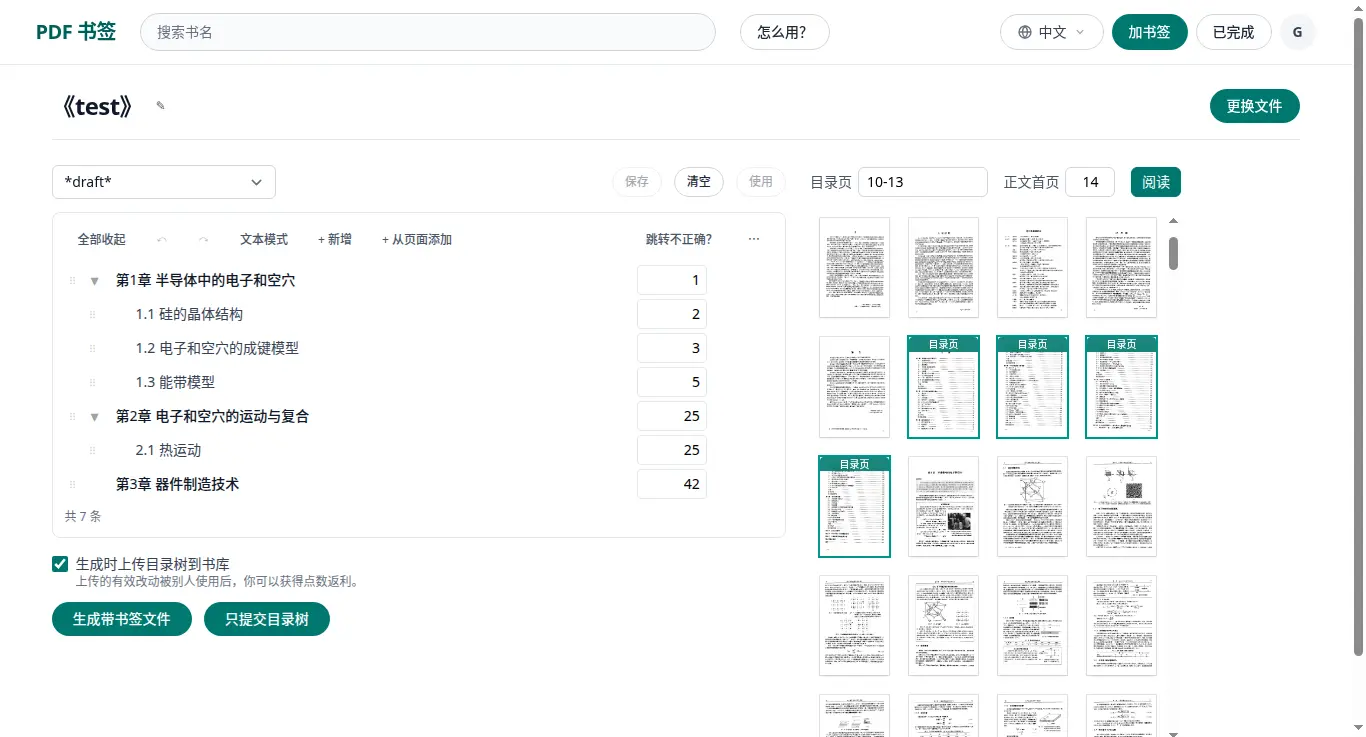Toggle 生成时上传目录树到书库 checkbox
Image resolution: width=1366 pixels, height=737 pixels.
(60, 564)
